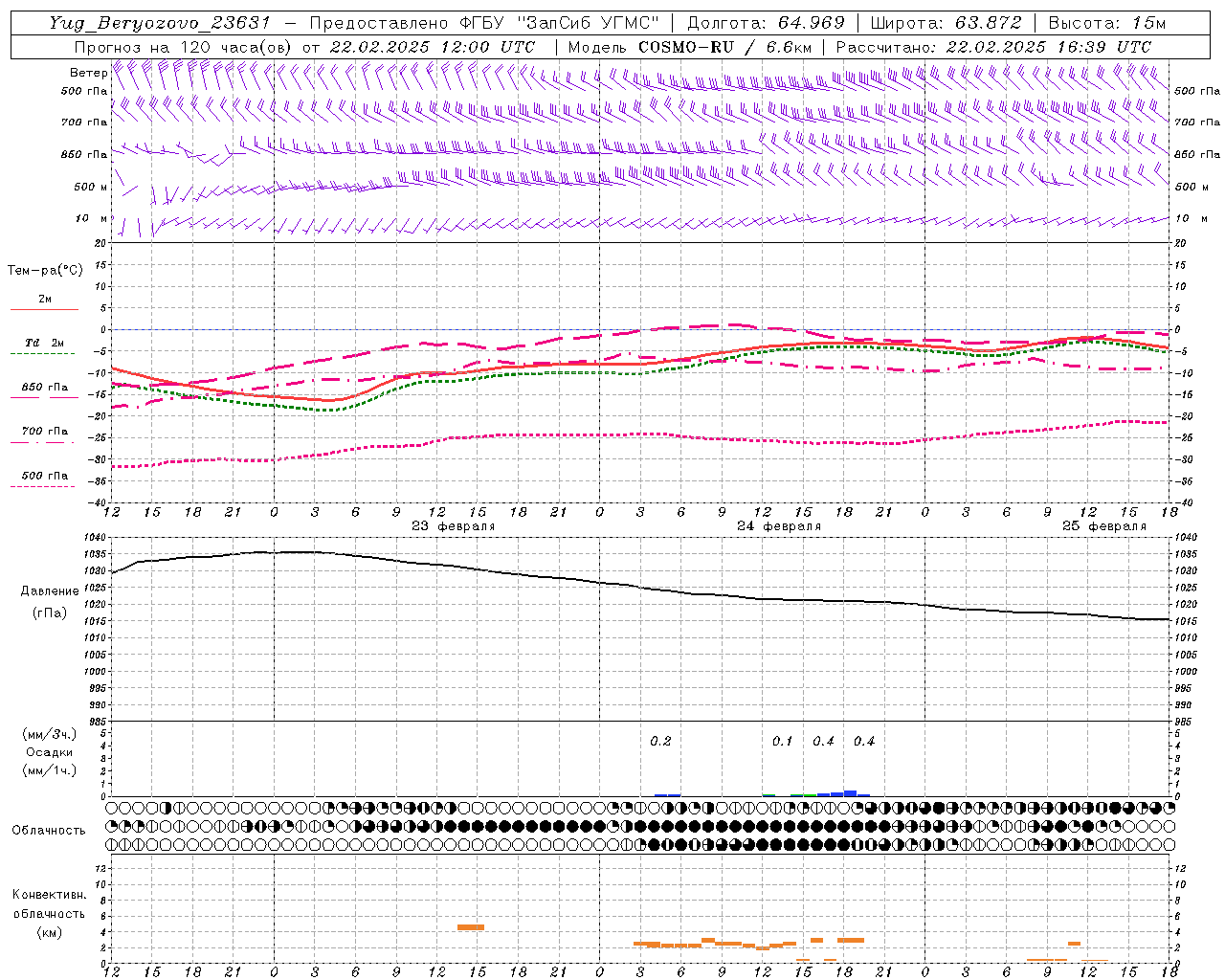Click the 0.1 precipitation amount value
The image size is (1225, 980).
[783, 742]
